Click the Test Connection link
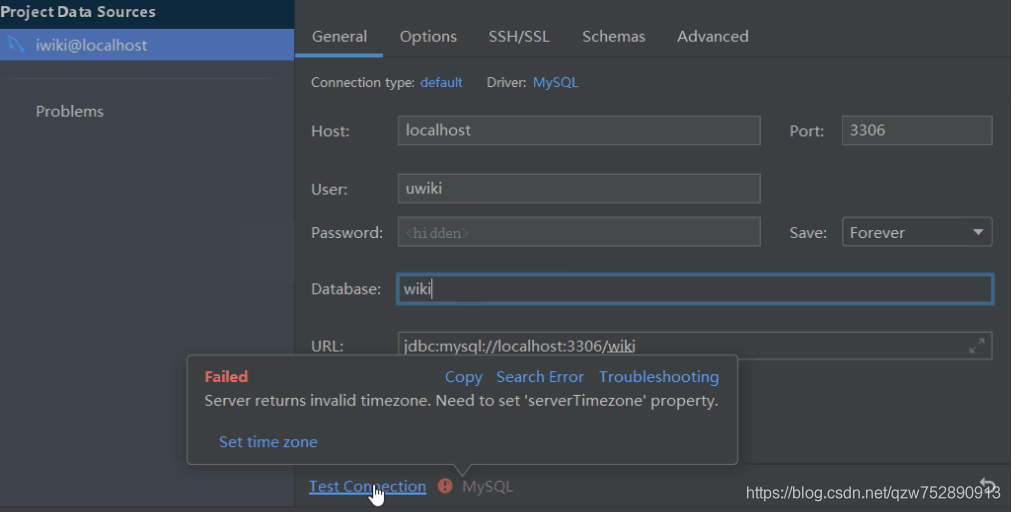Screen dimensions: 1011x512 tap(368, 486)
